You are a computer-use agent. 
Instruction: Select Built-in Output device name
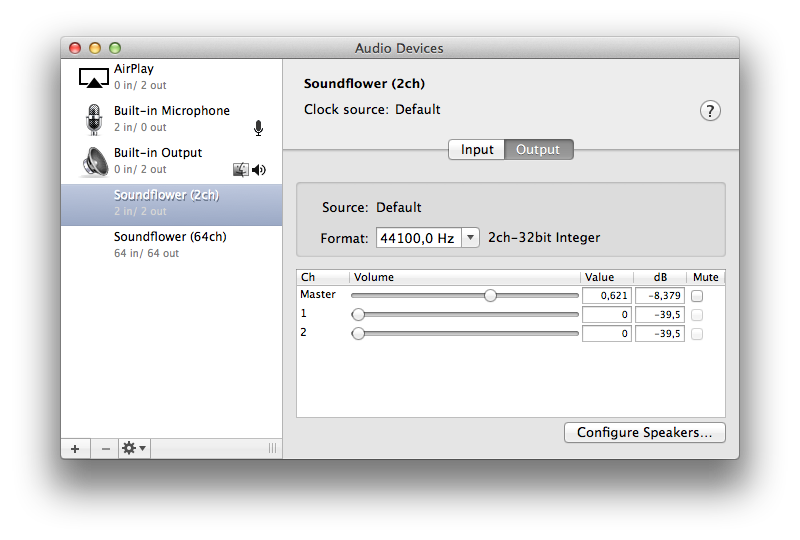coord(158,153)
